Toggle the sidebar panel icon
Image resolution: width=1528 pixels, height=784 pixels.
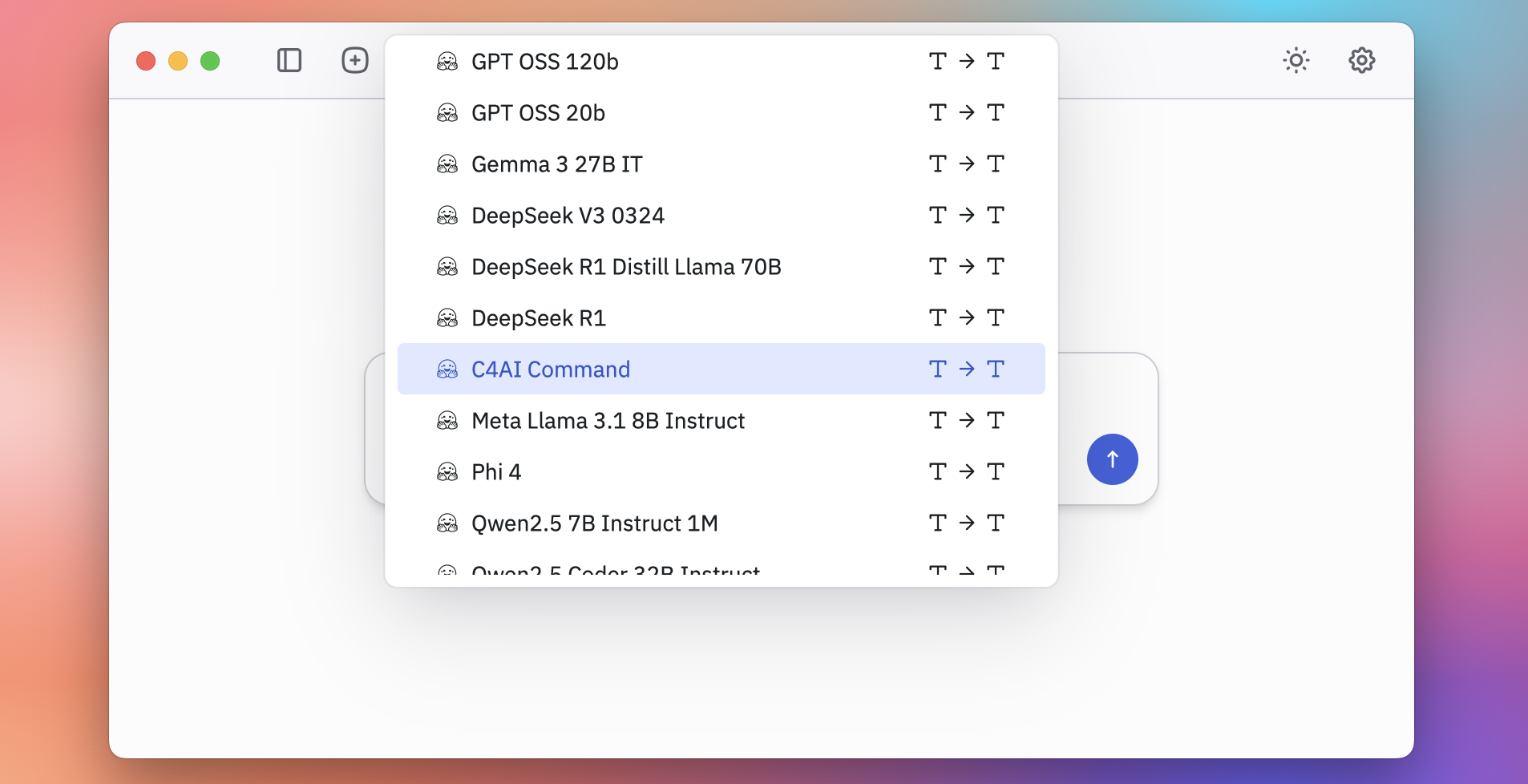click(289, 61)
